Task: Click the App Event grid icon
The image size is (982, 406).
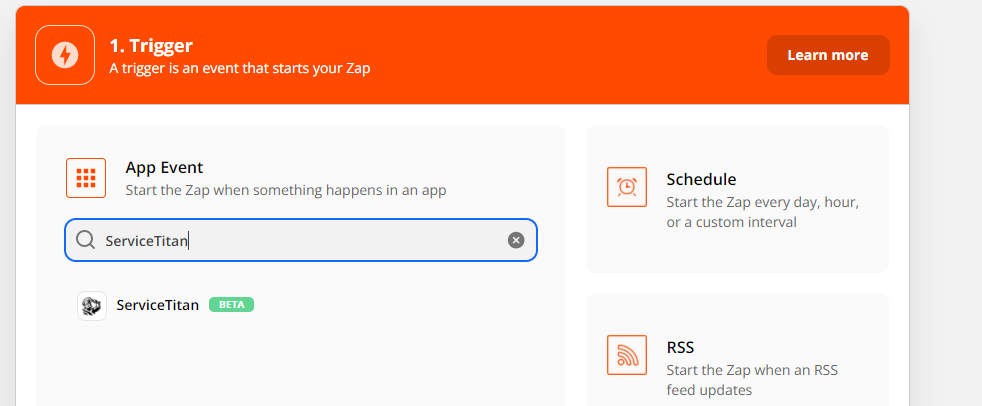Action: (86, 178)
